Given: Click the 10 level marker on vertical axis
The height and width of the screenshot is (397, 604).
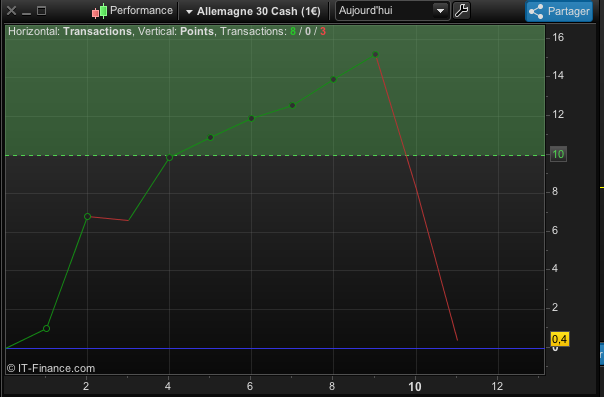Looking at the screenshot, I should [x=558, y=154].
